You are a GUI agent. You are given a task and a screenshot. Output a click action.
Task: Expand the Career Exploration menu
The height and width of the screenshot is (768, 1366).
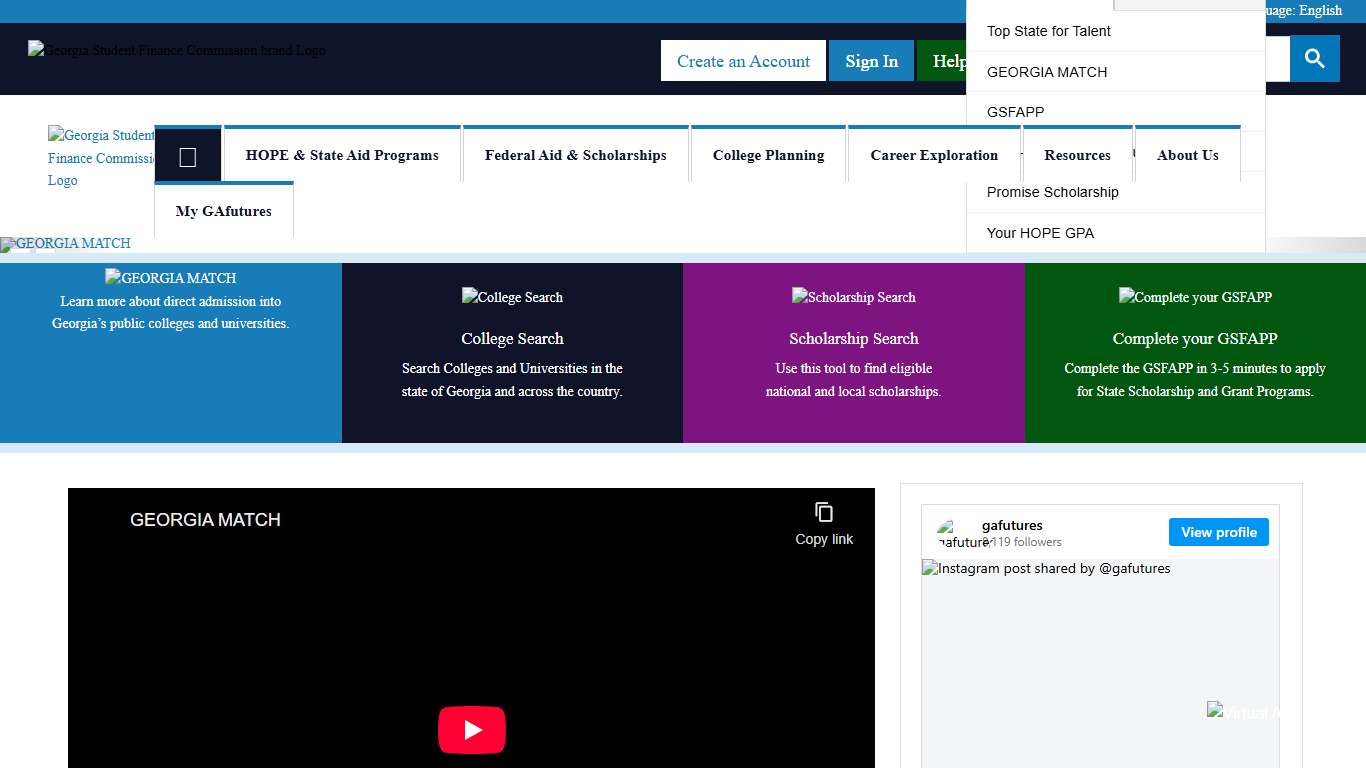(933, 156)
